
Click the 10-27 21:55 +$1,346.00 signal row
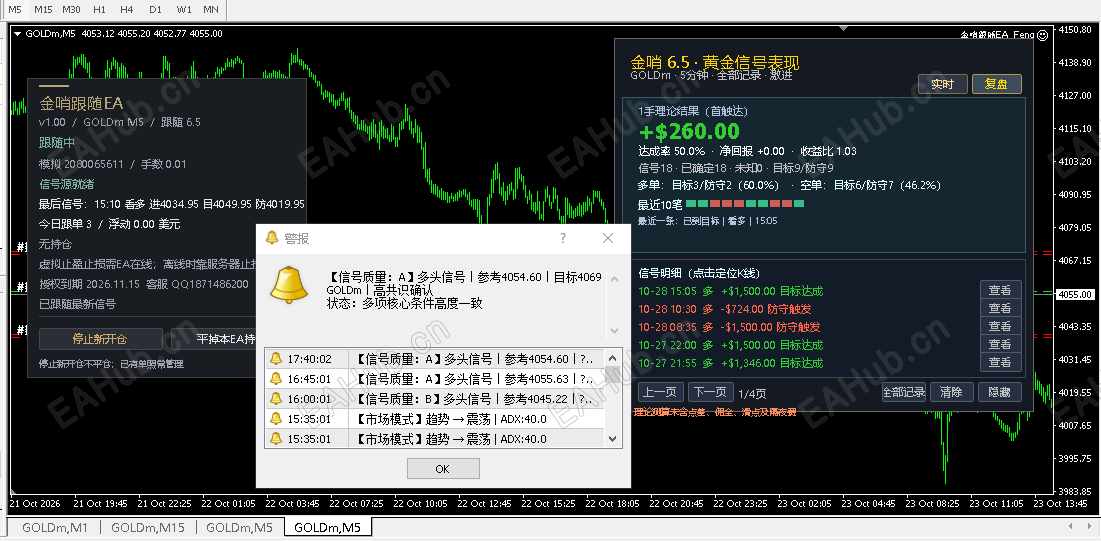pyautogui.click(x=731, y=363)
